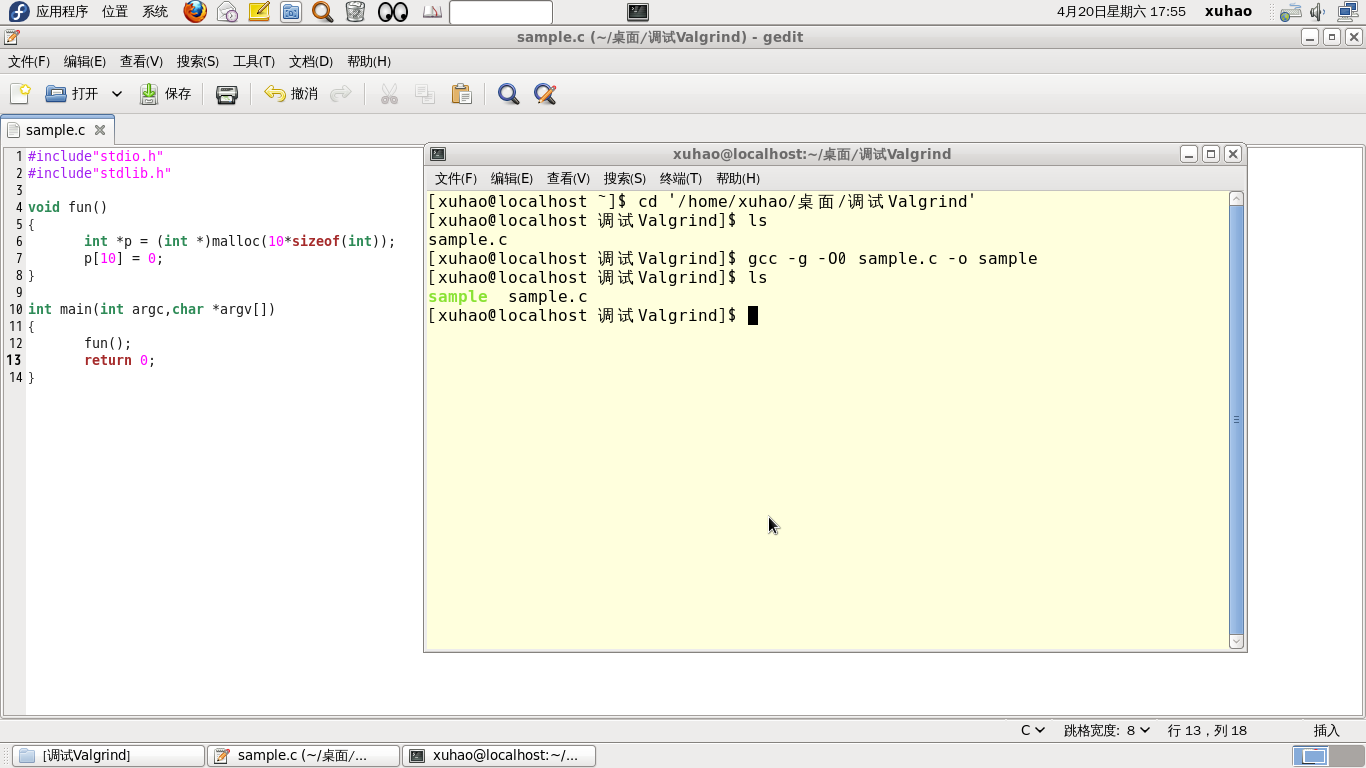Image resolution: width=1366 pixels, height=768 pixels.
Task: Open the volume control tray icon
Action: [x=1318, y=12]
